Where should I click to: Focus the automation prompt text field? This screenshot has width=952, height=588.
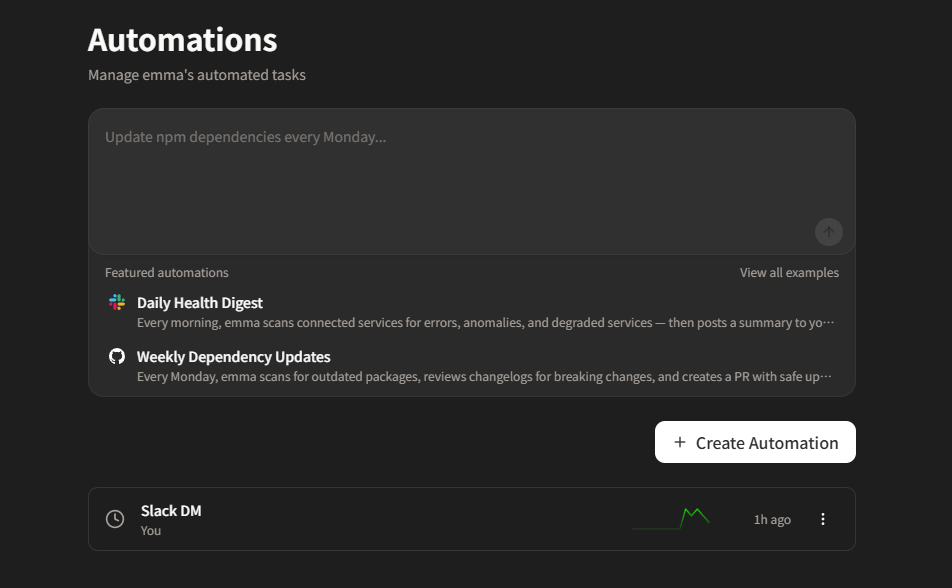tap(472, 181)
